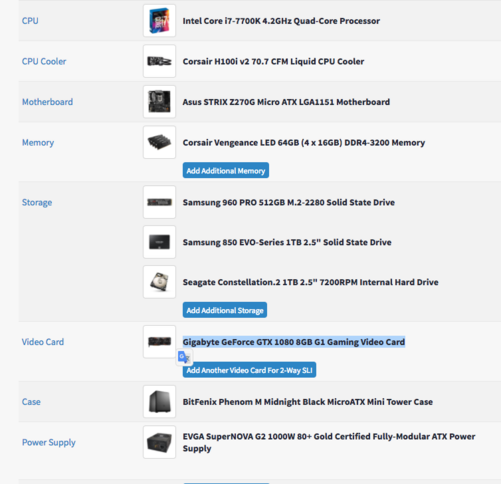This screenshot has width=501, height=484.
Task: Open the Corsair Vengeance memory image
Action: 159,142
